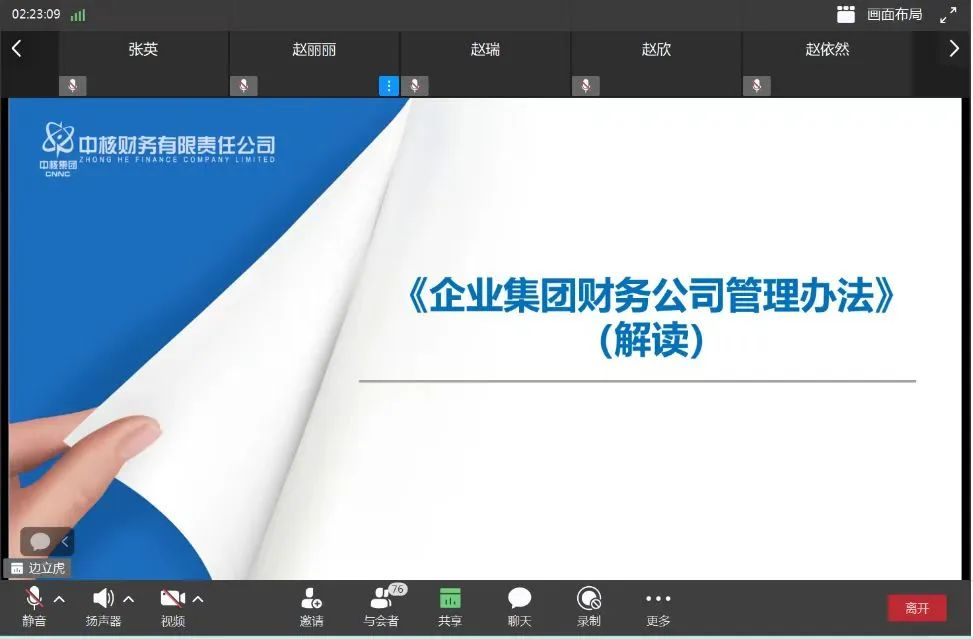973x639 pixels.
Task: Open the 与会者 participants list
Action: (x=381, y=599)
